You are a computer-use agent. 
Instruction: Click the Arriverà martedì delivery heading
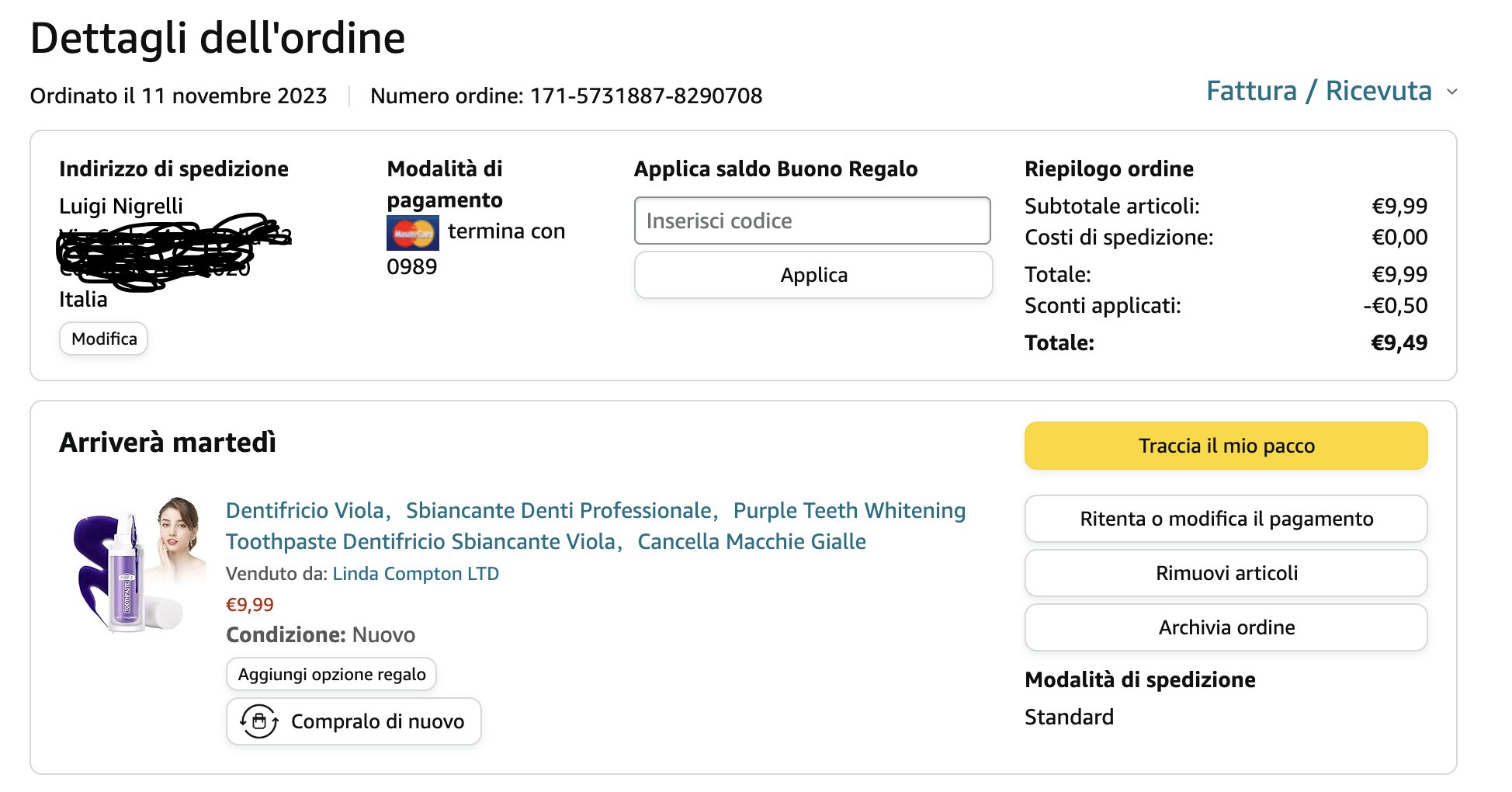(x=168, y=443)
